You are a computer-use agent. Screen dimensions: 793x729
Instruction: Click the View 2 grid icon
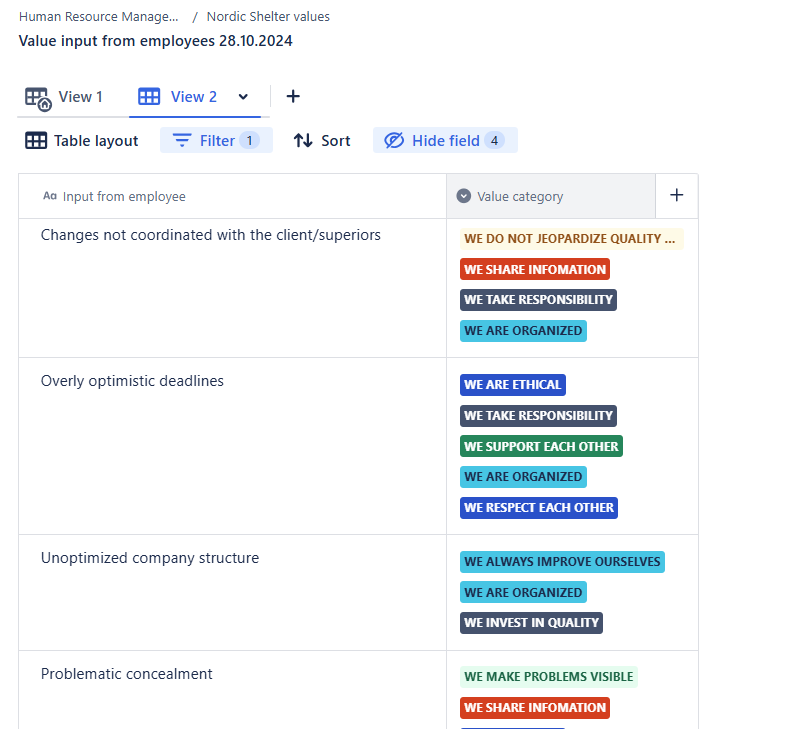tap(149, 97)
